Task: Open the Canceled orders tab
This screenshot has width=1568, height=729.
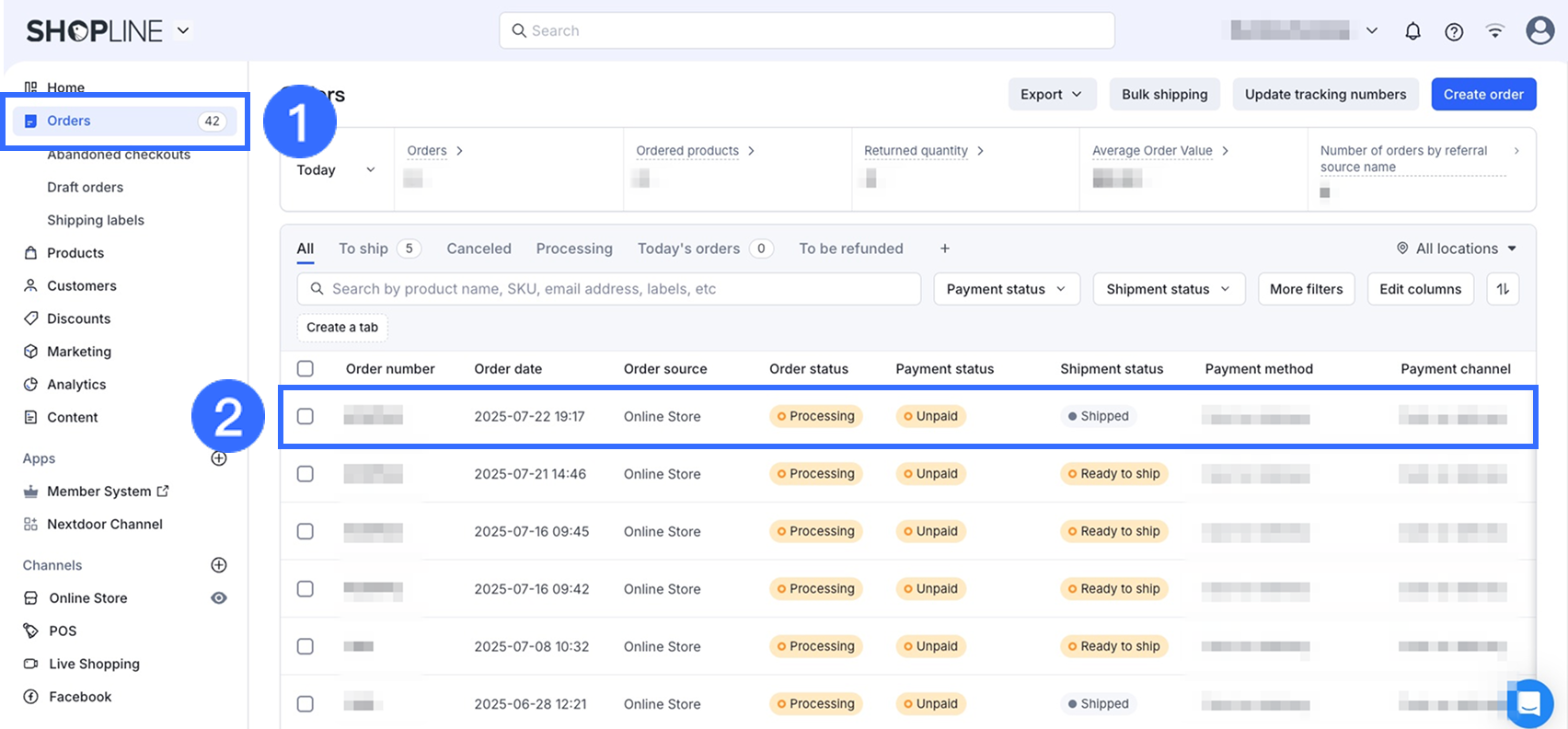Action: (x=478, y=249)
